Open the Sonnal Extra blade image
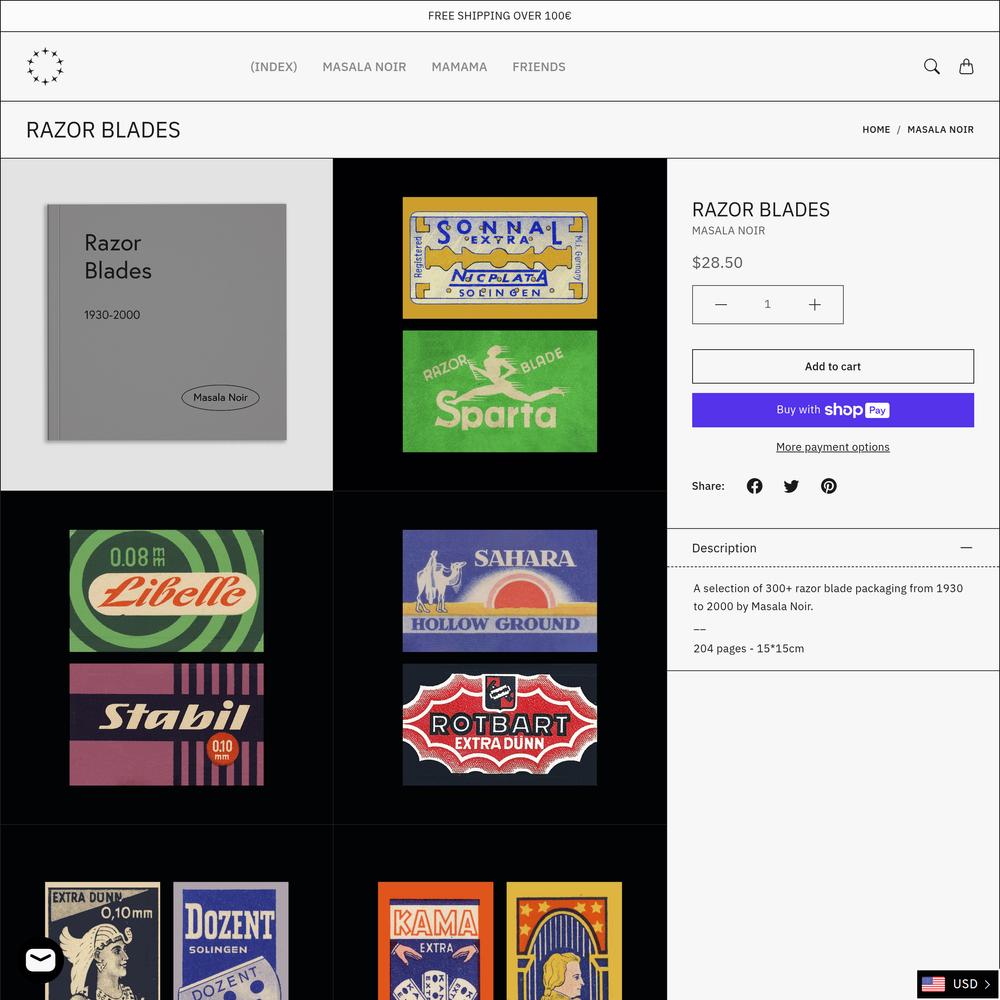The width and height of the screenshot is (1000, 1000). point(500,258)
